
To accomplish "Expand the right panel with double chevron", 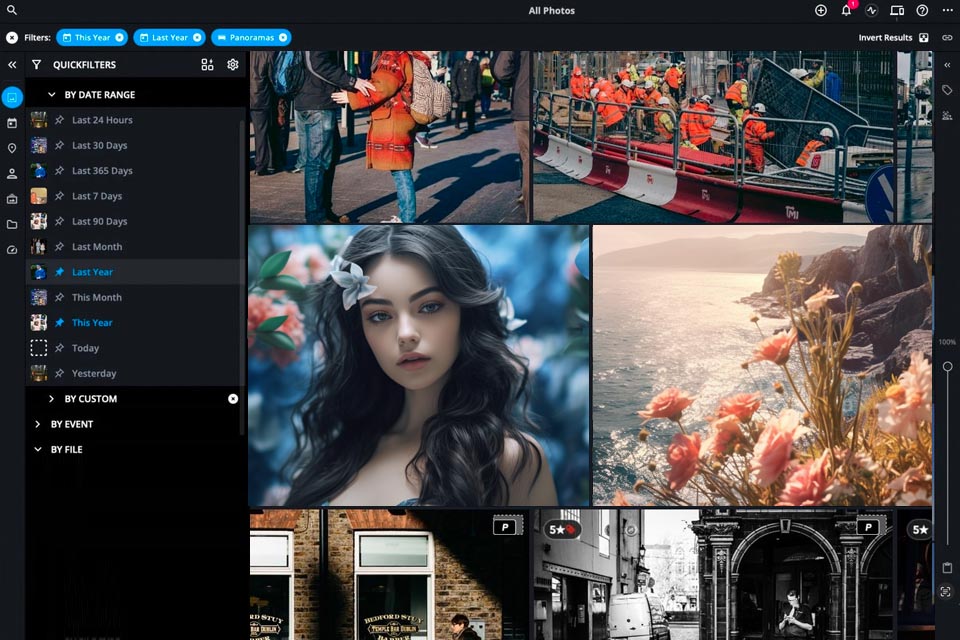I will pos(947,64).
